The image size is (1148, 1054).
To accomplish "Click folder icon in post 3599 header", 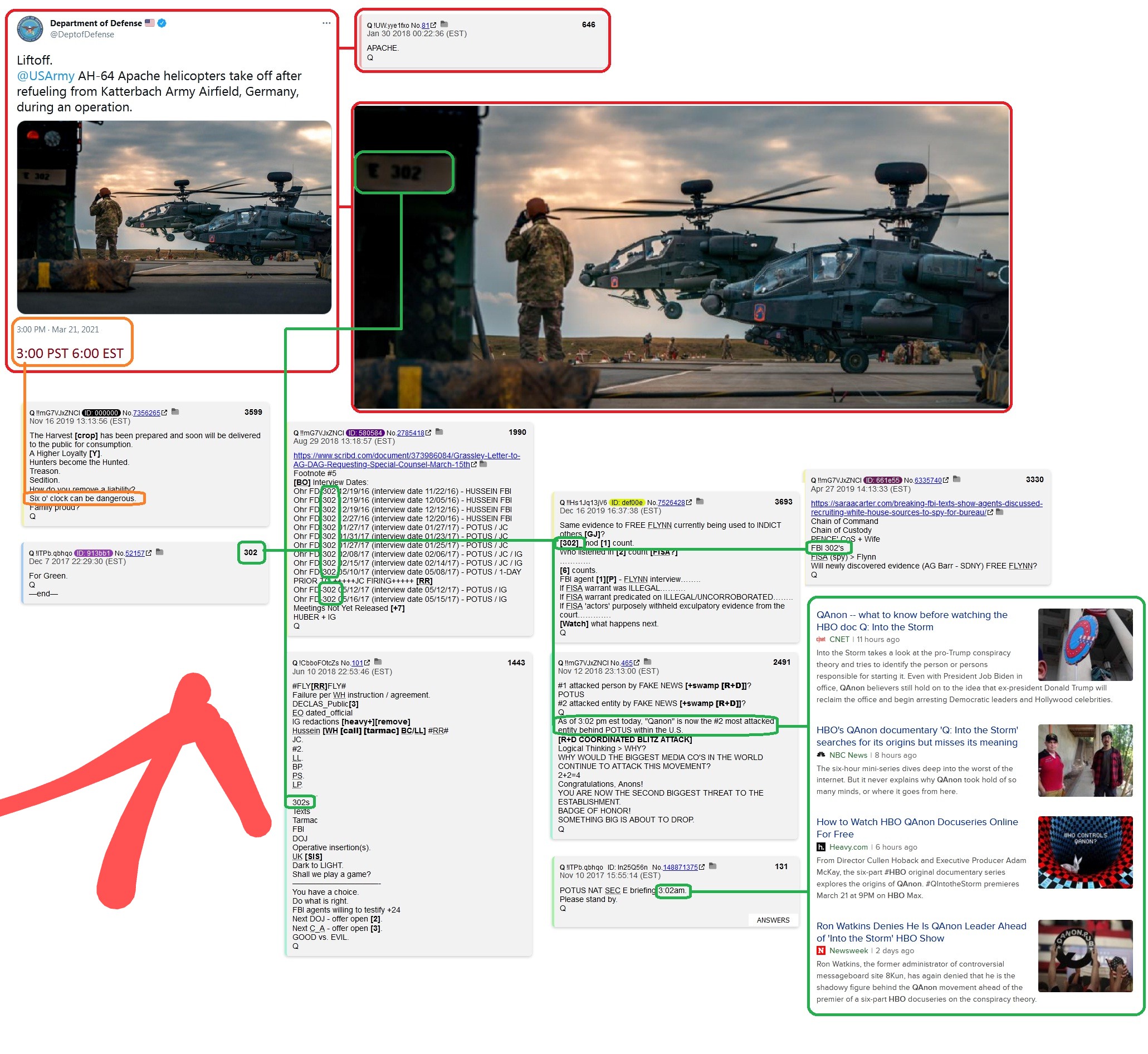I will tap(175, 412).
